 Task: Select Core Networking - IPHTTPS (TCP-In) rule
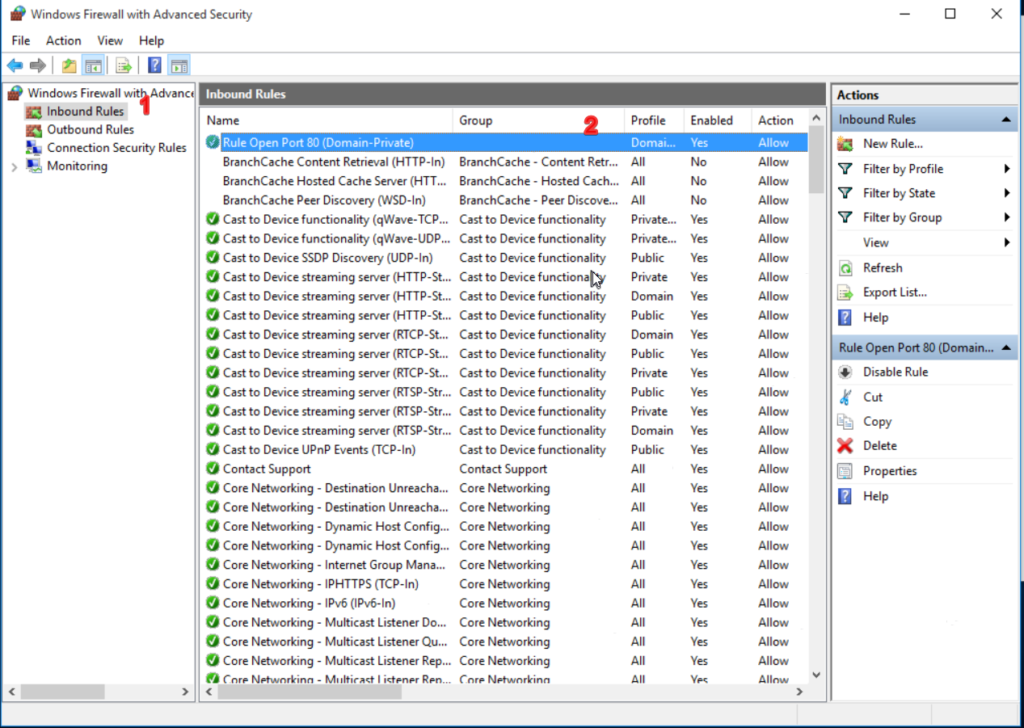505,584
